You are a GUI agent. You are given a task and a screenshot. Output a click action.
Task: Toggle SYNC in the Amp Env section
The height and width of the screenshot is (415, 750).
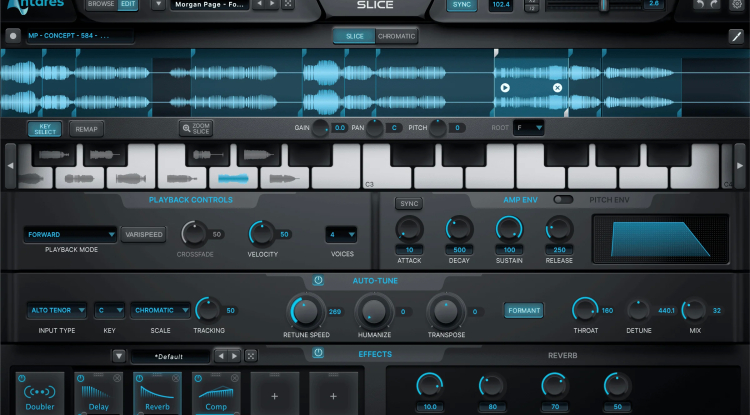point(409,204)
